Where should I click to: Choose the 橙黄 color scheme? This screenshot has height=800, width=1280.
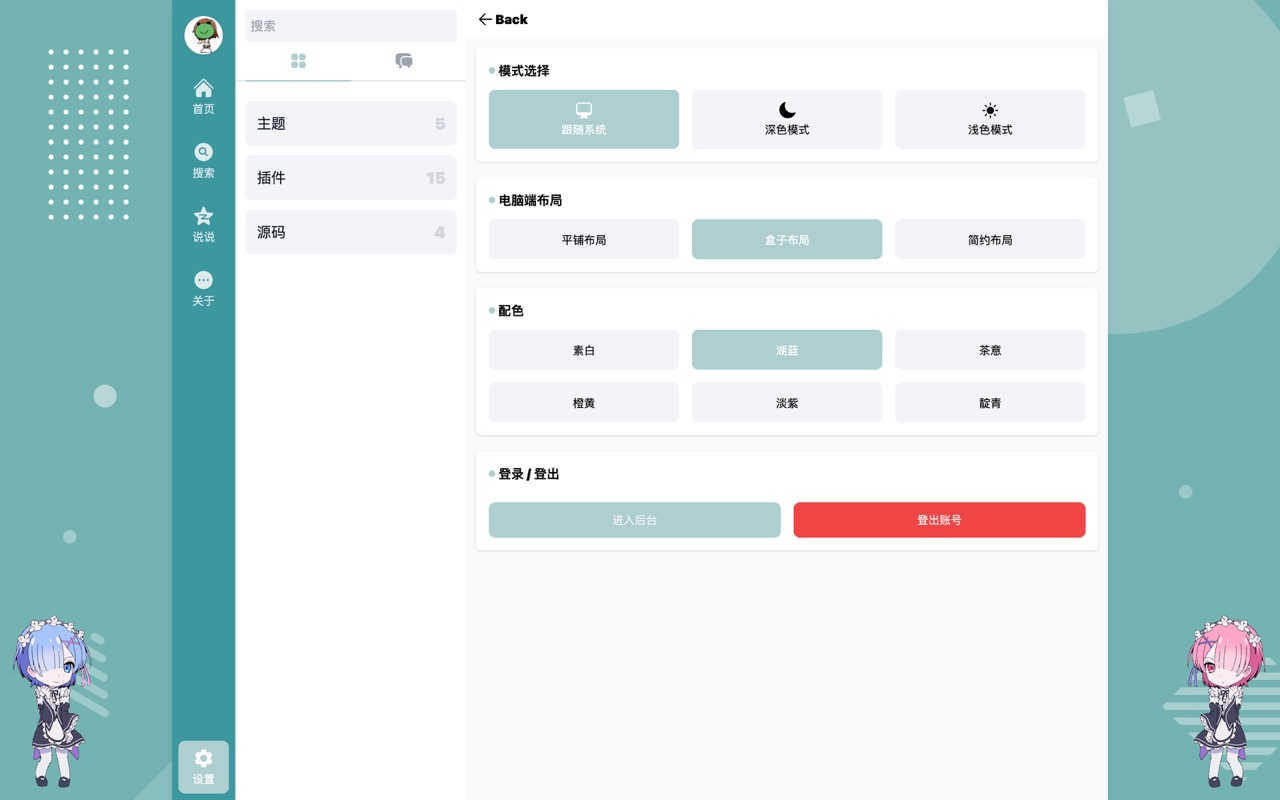[x=583, y=403]
